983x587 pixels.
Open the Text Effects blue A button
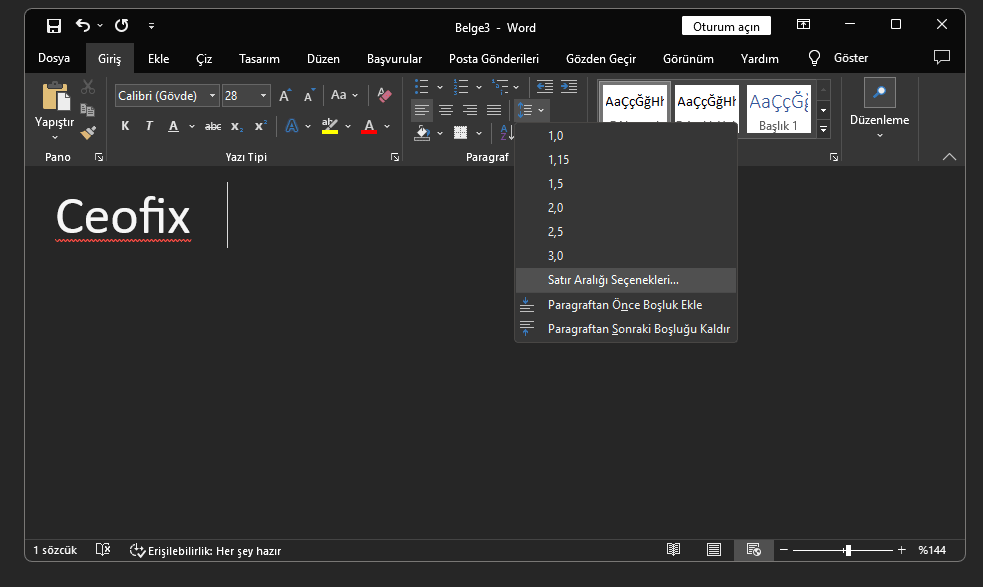(x=292, y=126)
